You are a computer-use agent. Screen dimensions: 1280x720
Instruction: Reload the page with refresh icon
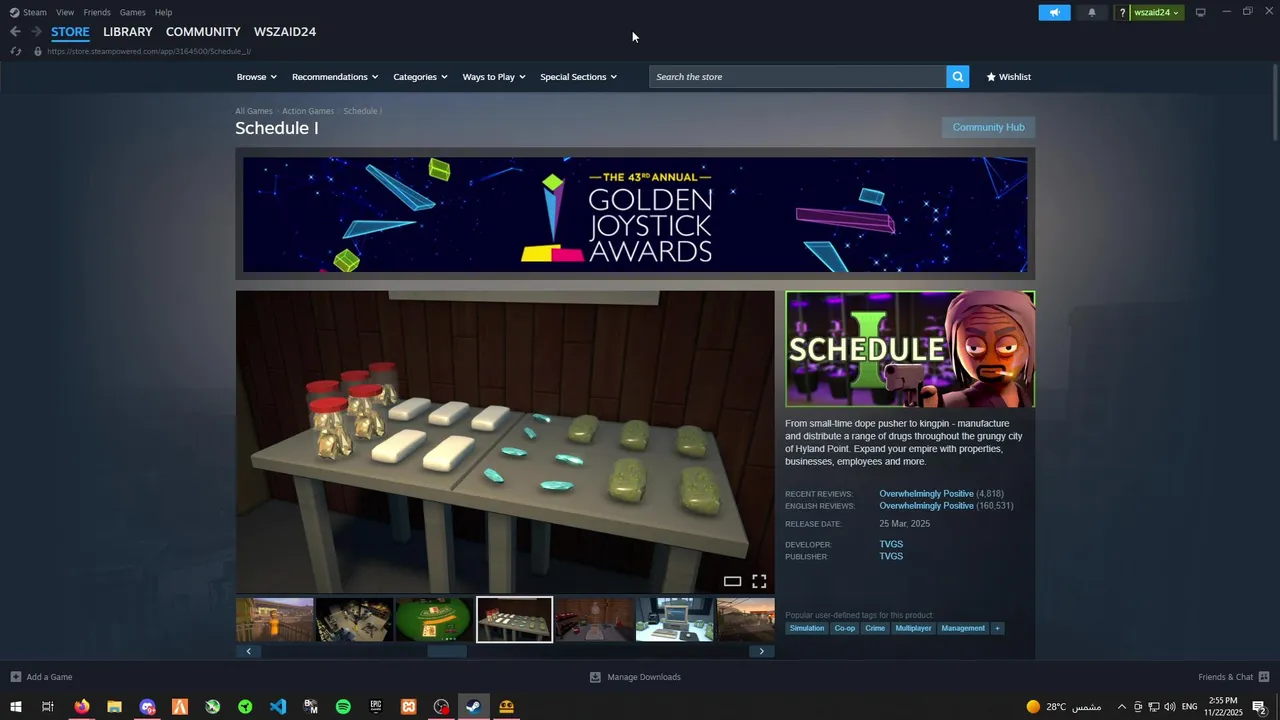pyautogui.click(x=15, y=51)
